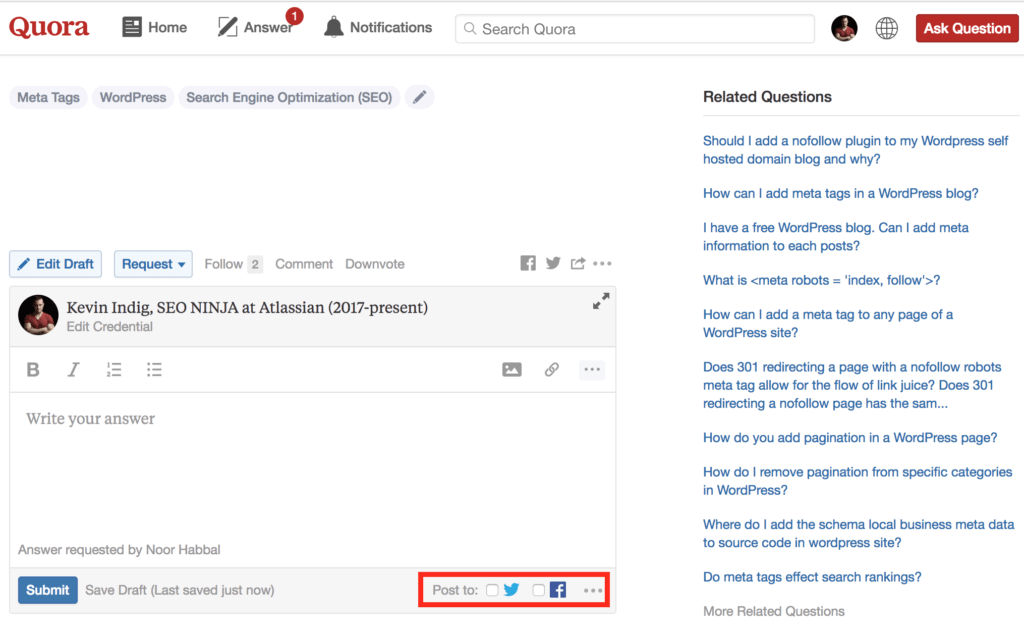
Task: Toggle italic formatting
Action: point(73,370)
